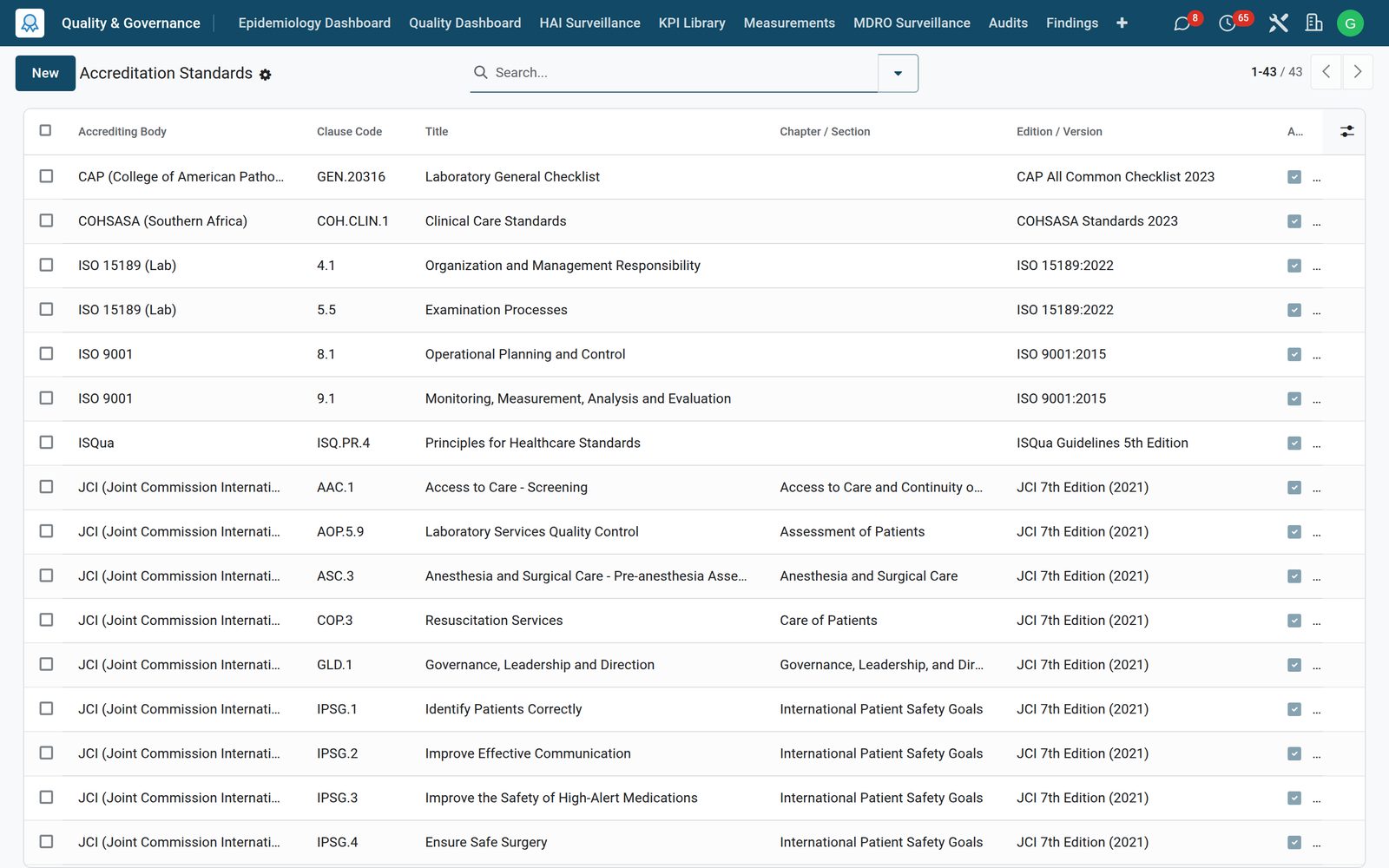Image resolution: width=1389 pixels, height=868 pixels.
Task: Open the Findings menu
Action: [x=1072, y=23]
